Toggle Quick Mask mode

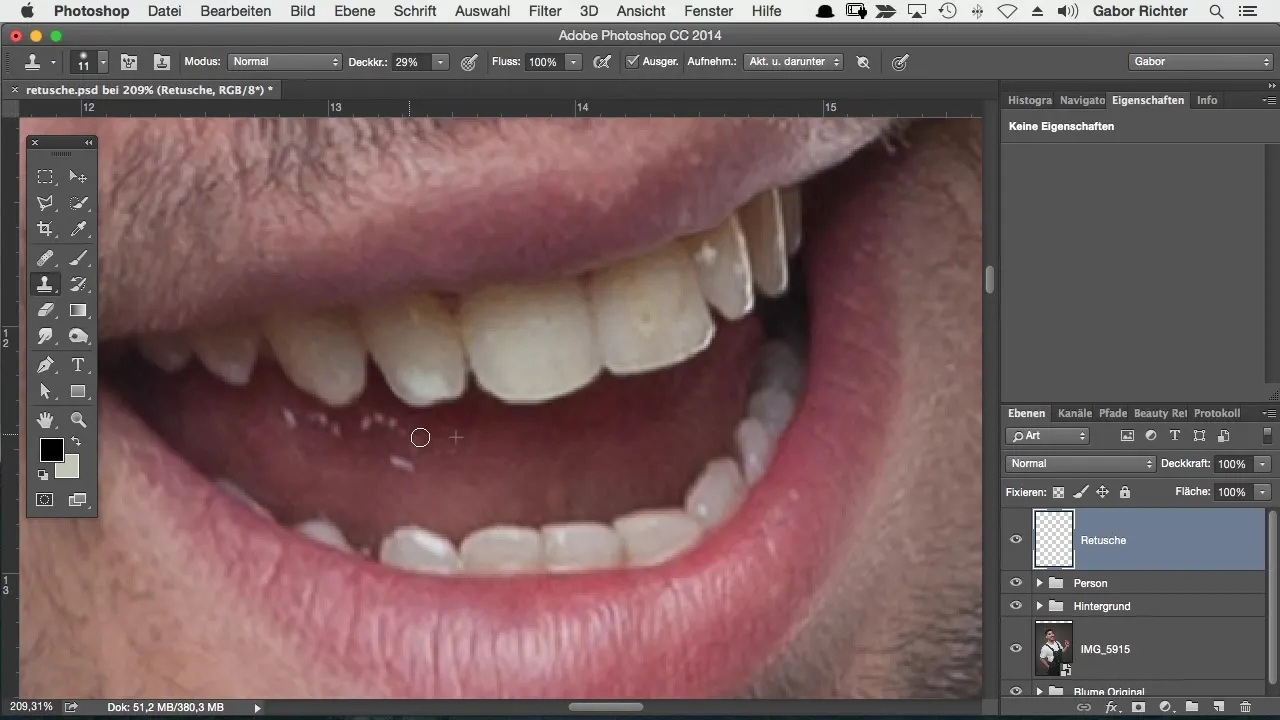(45, 499)
